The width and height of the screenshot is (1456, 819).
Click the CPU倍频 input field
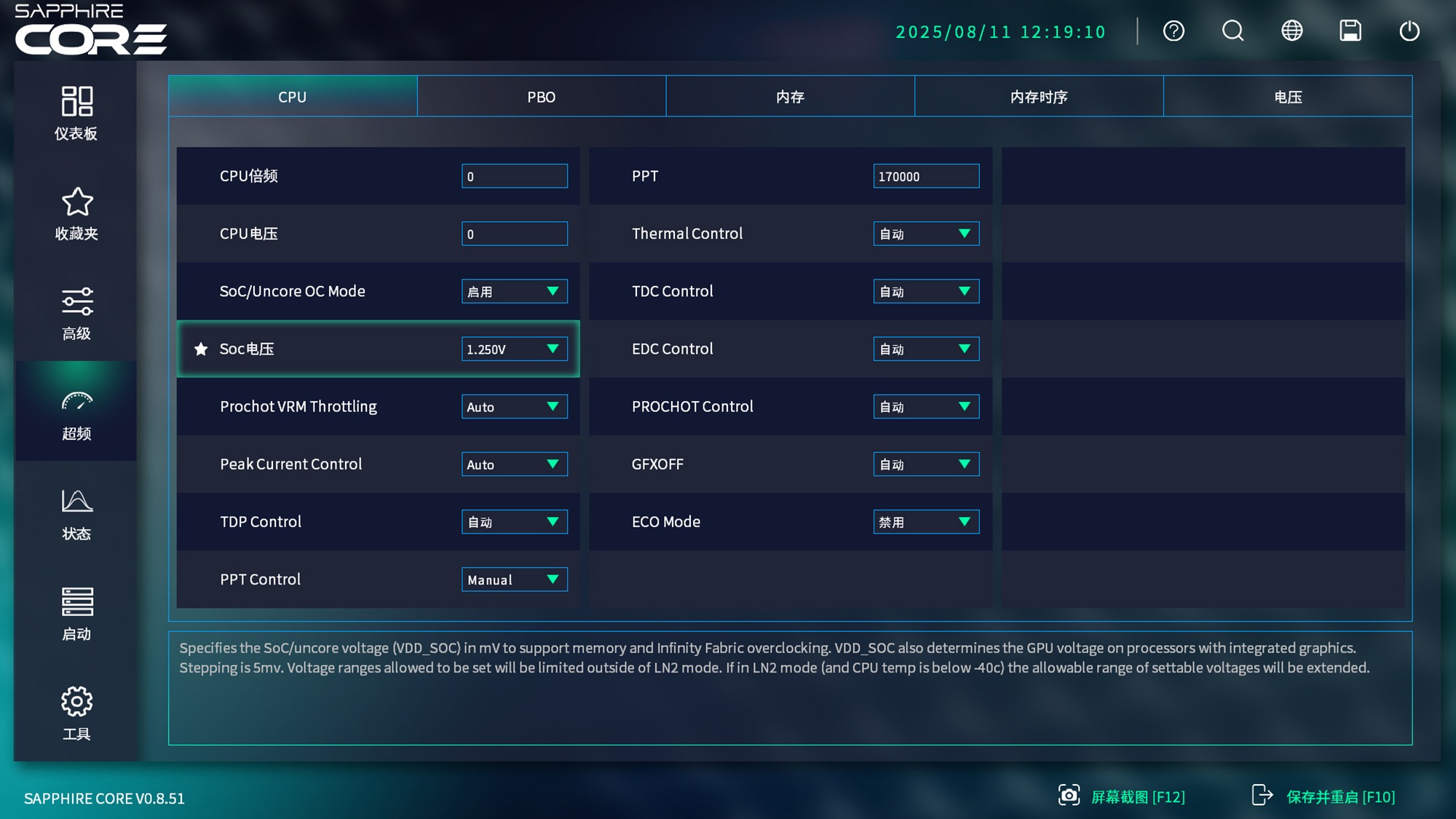tap(514, 176)
